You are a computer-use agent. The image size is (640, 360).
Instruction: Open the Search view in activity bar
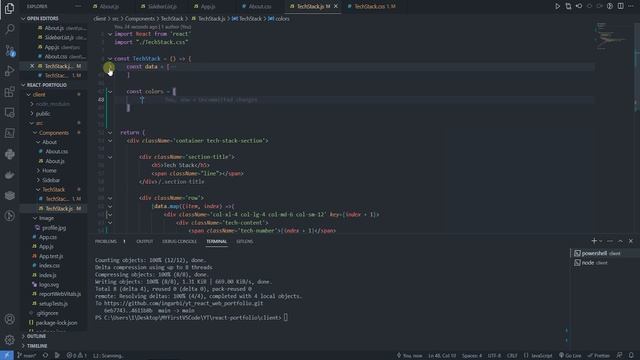click(9, 29)
